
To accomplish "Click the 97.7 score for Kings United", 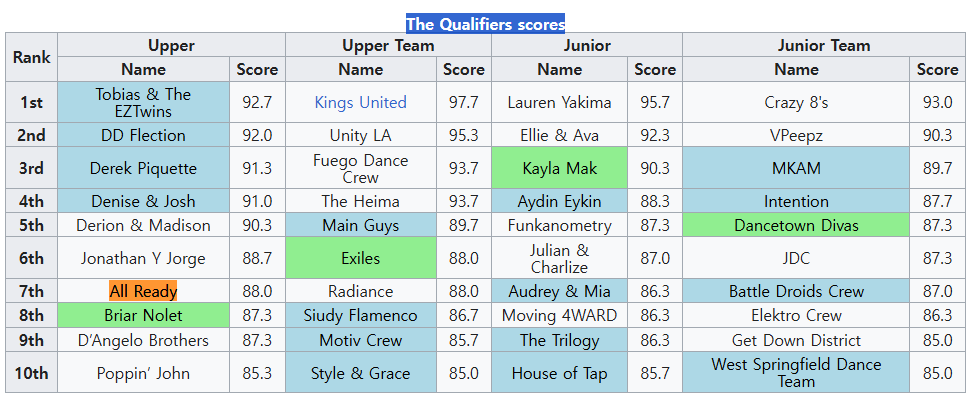I will point(464,103).
